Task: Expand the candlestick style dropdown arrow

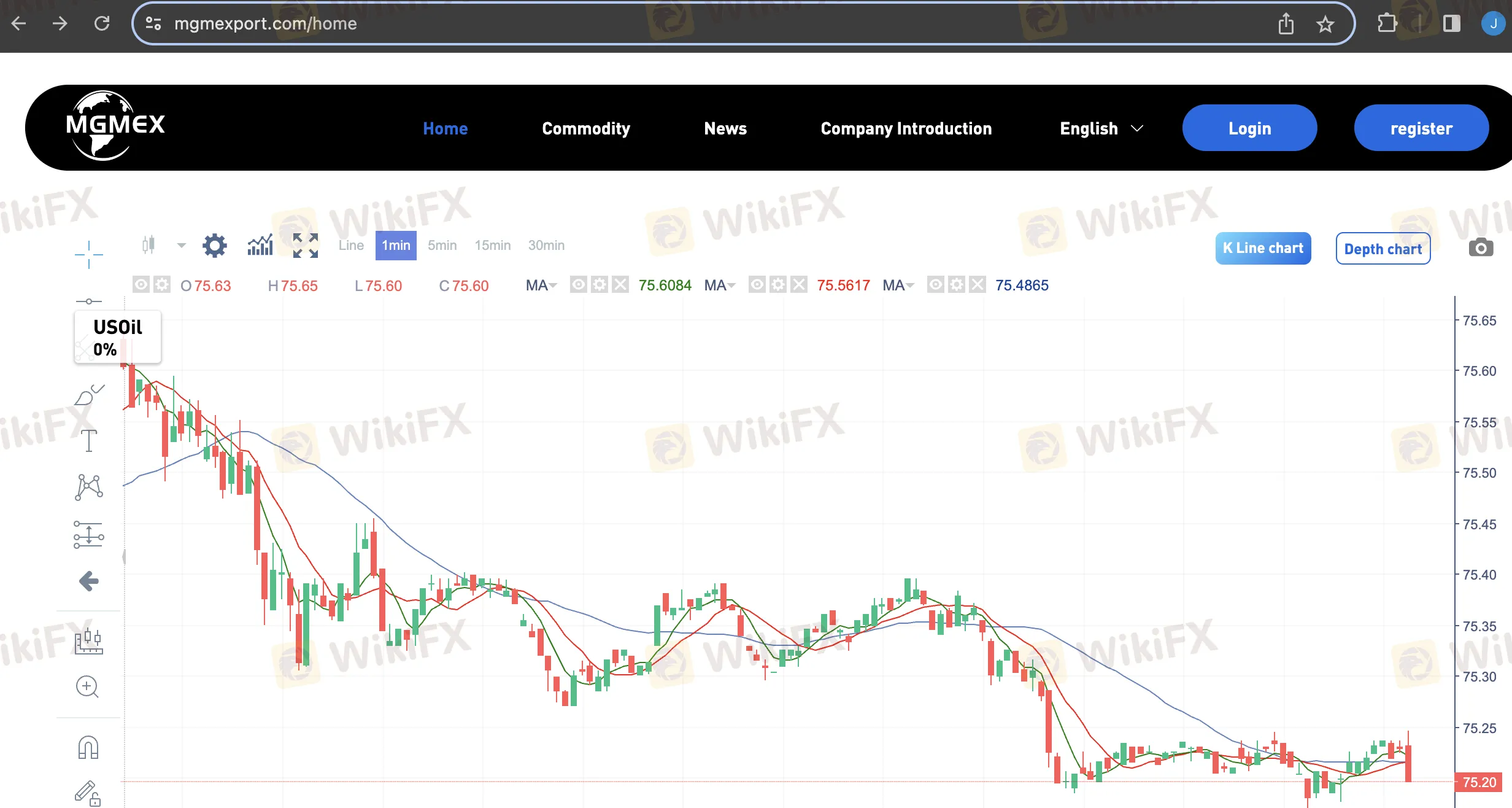Action: click(181, 245)
